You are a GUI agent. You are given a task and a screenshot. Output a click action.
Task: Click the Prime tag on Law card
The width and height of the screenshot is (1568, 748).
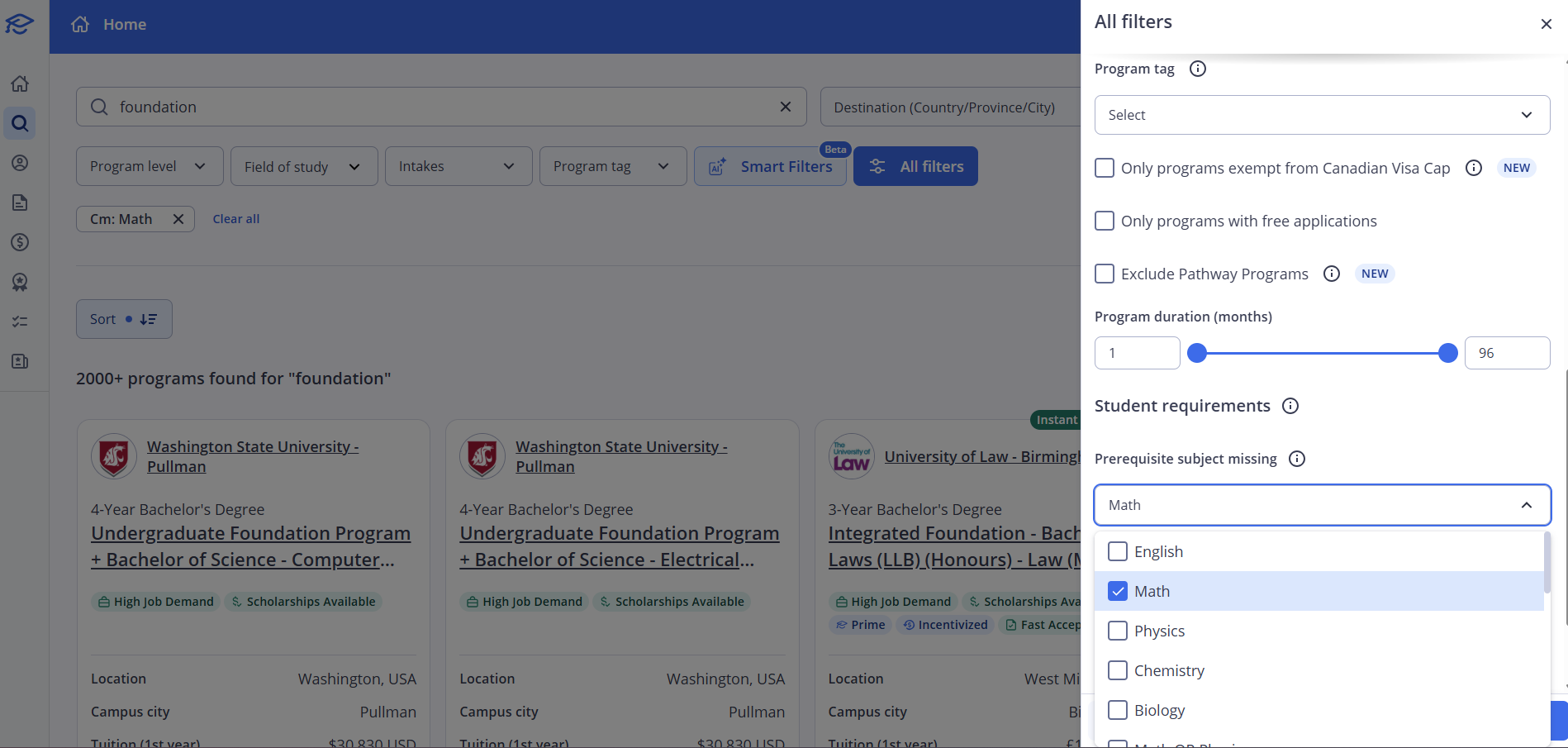pos(860,625)
